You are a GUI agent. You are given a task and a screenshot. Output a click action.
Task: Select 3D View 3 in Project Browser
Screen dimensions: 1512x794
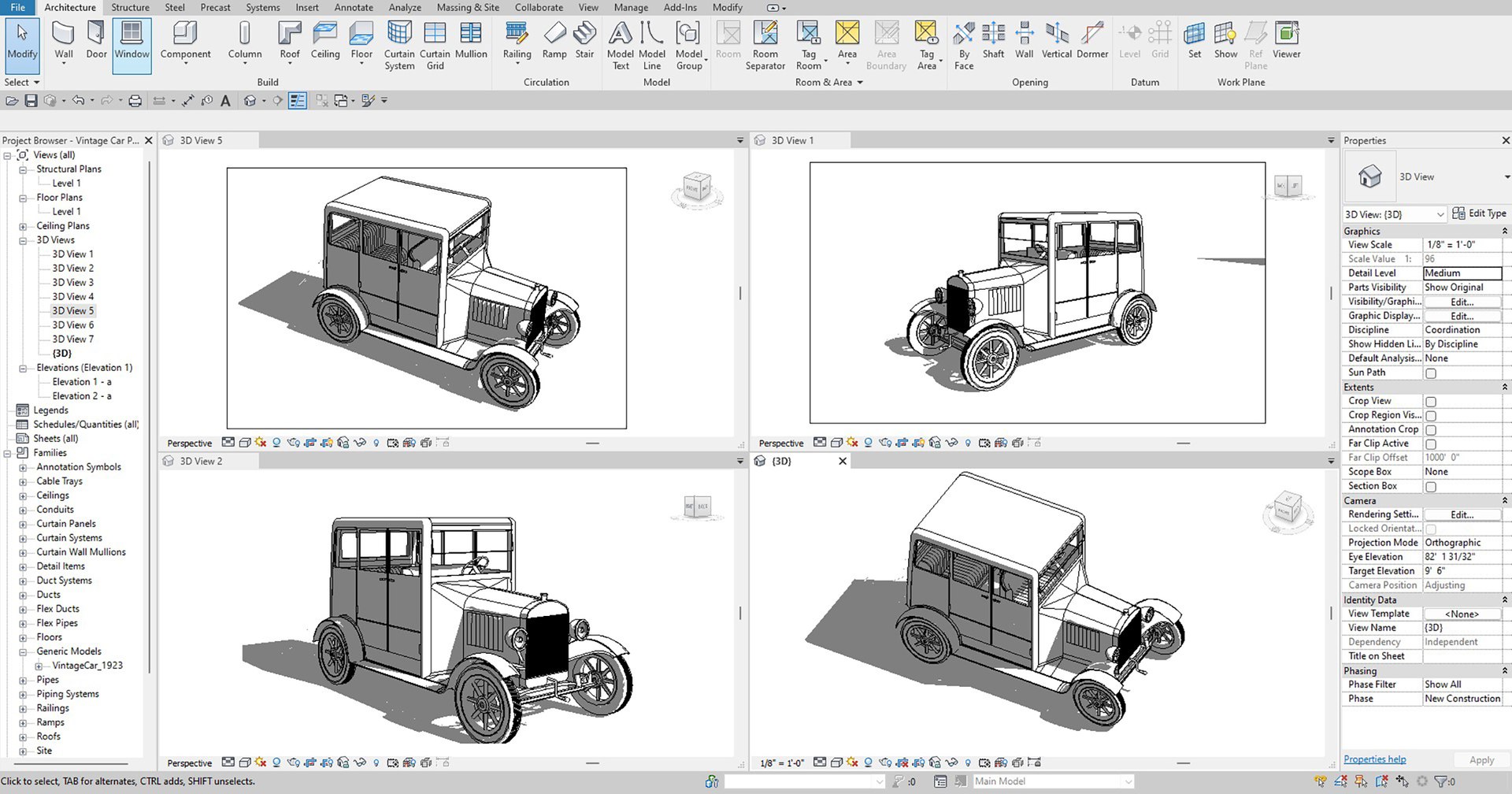[72, 282]
